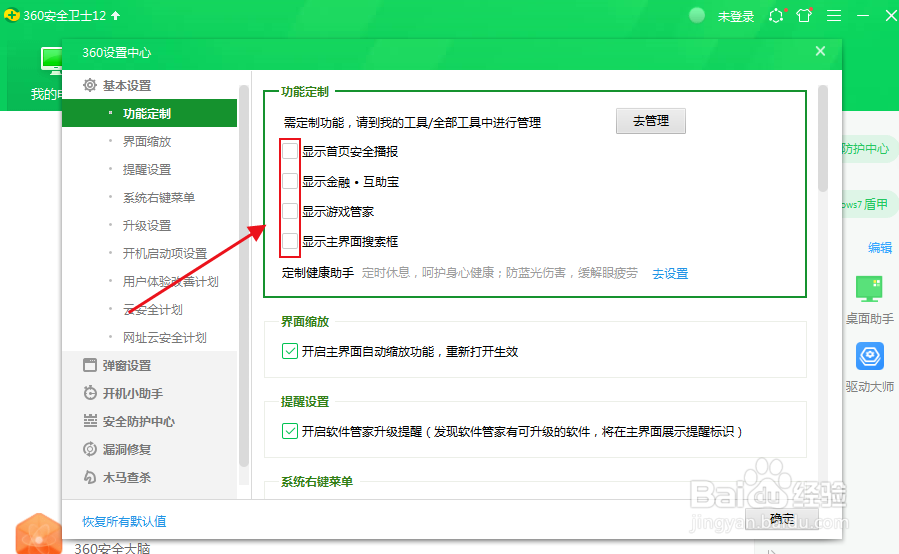899x554 pixels.
Task: Click 去设置 link for 定制健康助手
Action: pos(670,274)
